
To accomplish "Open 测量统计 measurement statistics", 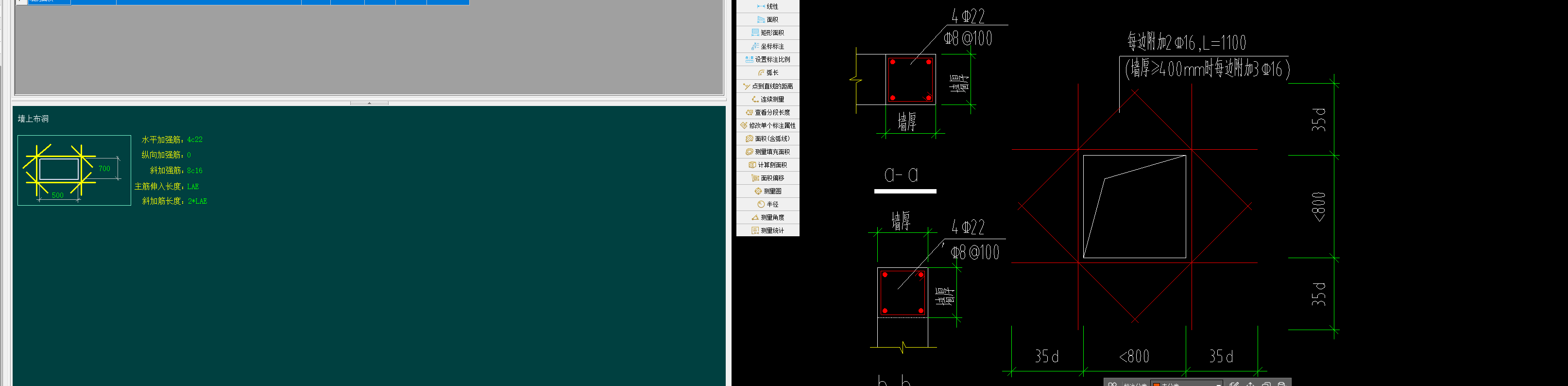I will 767,231.
